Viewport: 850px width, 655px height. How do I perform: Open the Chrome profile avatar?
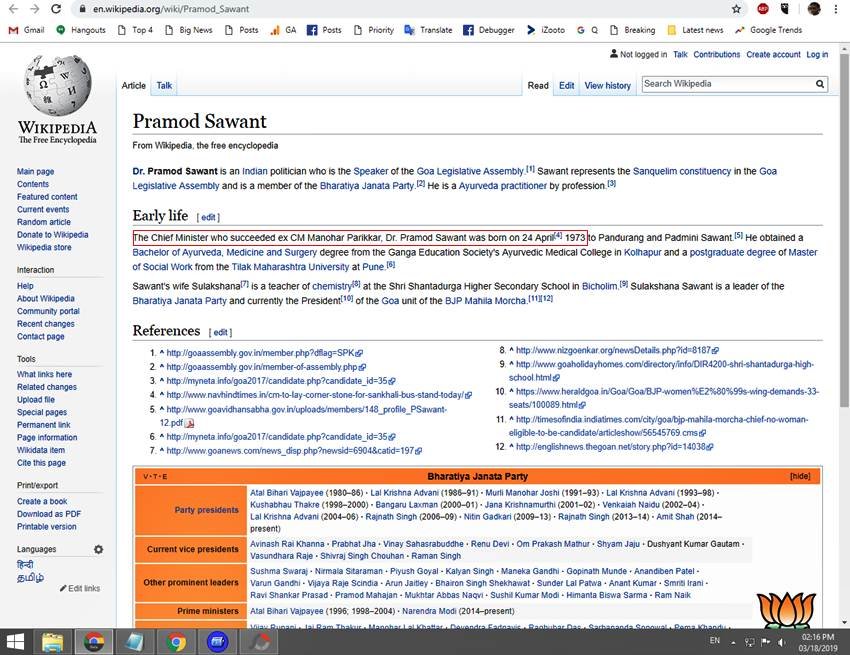[x=814, y=9]
